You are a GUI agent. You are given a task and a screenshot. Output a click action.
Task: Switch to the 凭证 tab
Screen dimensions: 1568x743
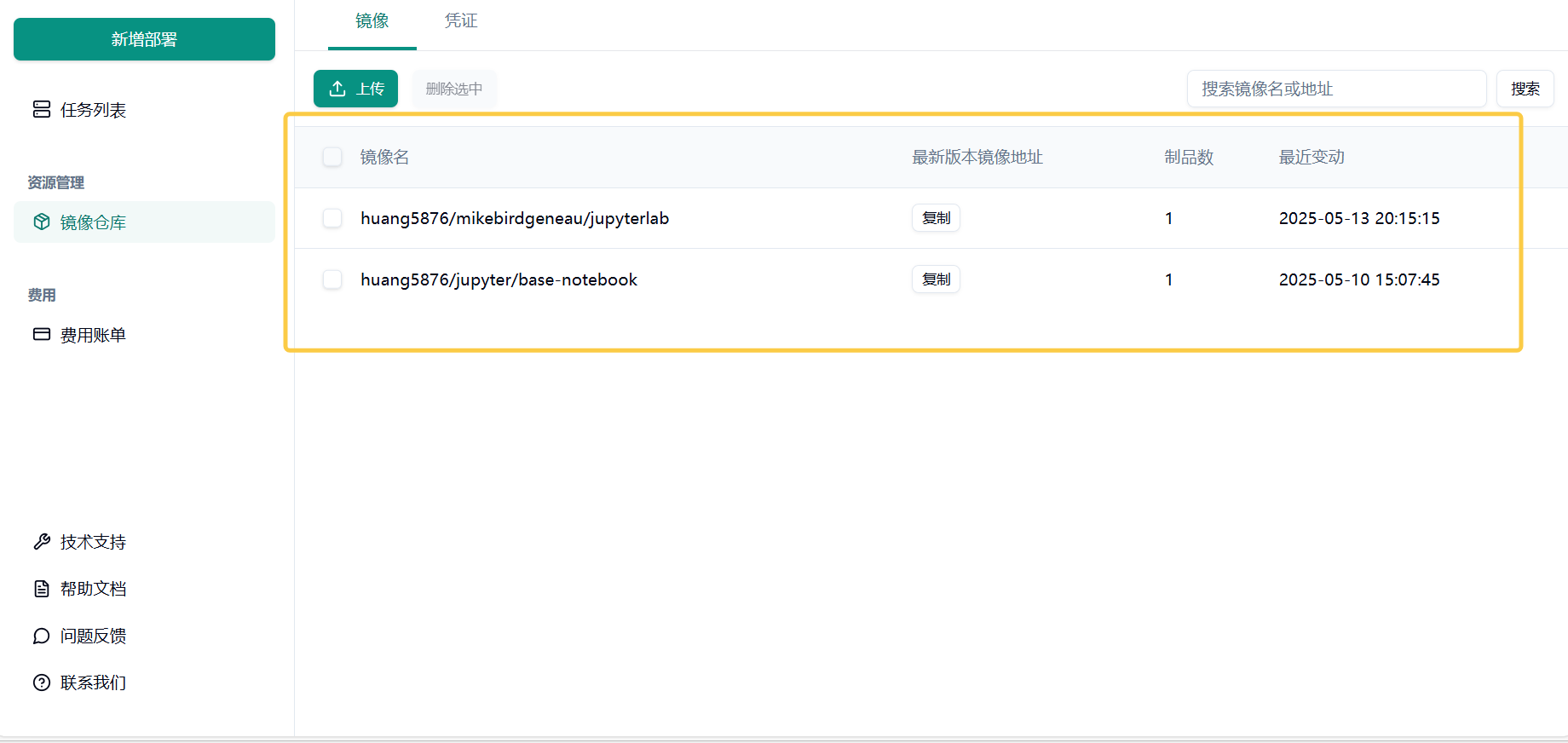pyautogui.click(x=460, y=21)
